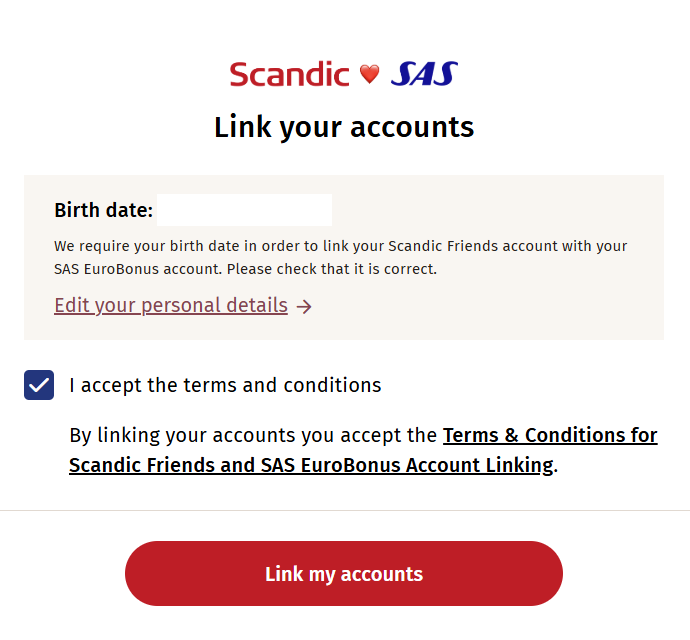Screen dimensions: 690x640
Task: Click the blank birth date field
Action: point(244,210)
